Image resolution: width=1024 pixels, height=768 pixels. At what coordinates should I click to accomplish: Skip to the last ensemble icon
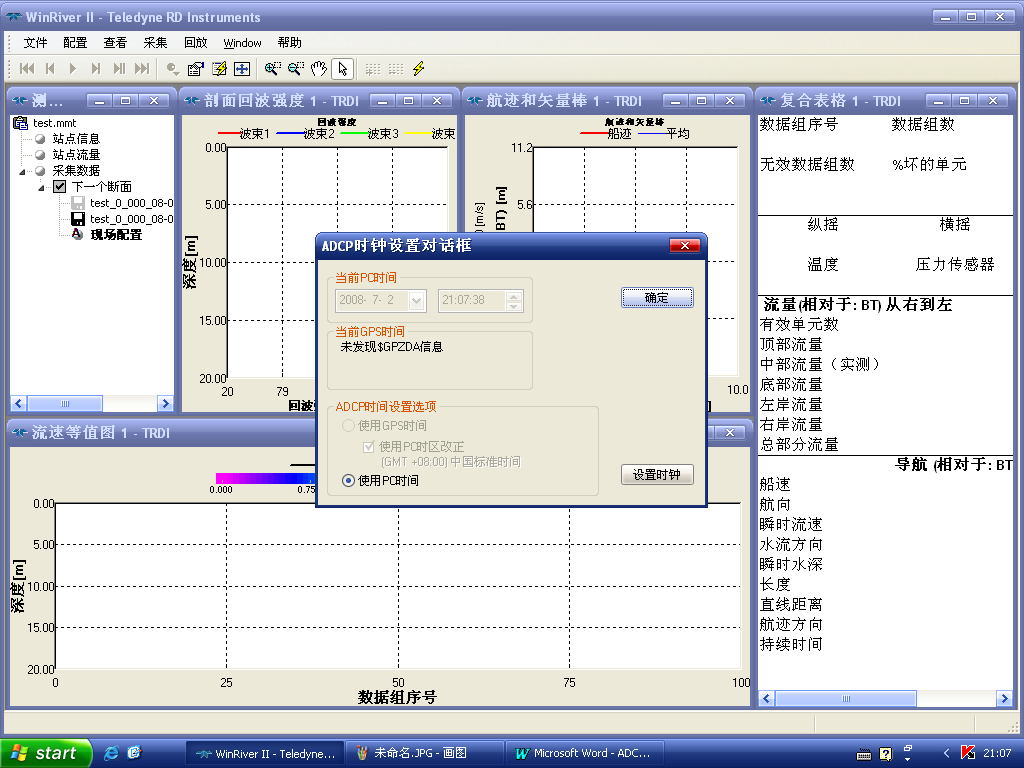[140, 69]
